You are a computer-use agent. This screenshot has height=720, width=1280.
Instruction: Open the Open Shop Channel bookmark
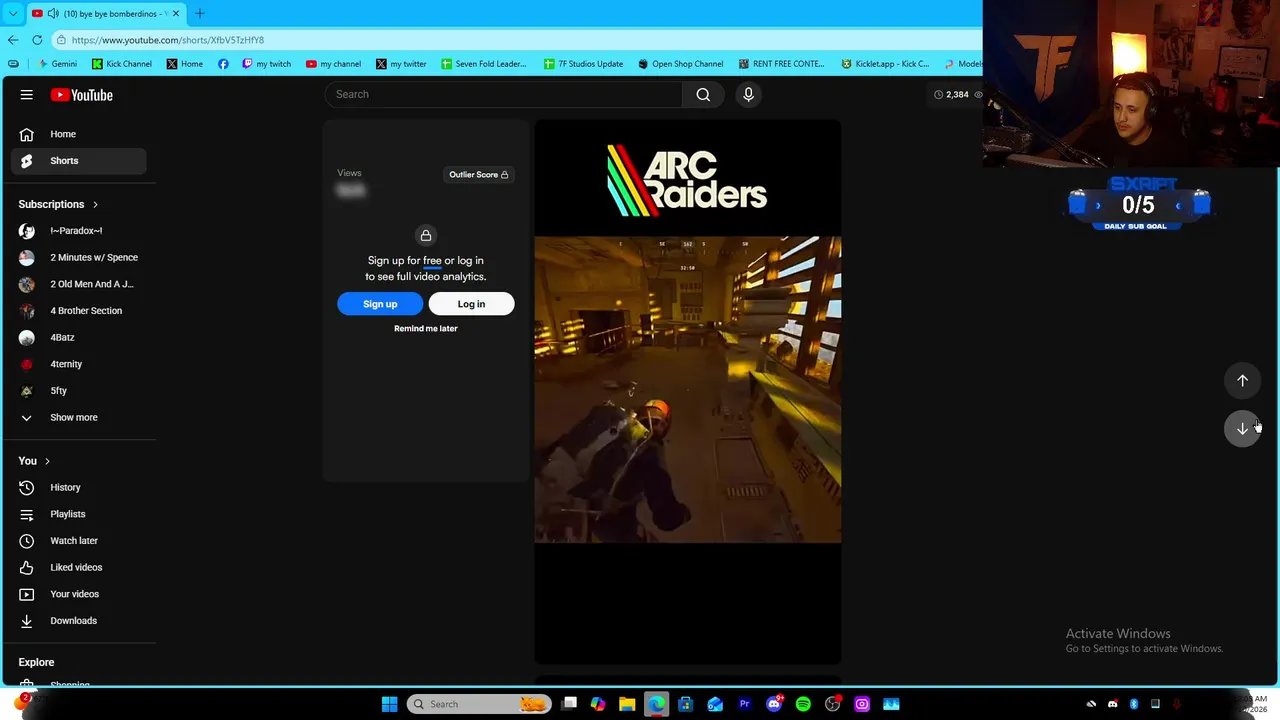coord(680,64)
